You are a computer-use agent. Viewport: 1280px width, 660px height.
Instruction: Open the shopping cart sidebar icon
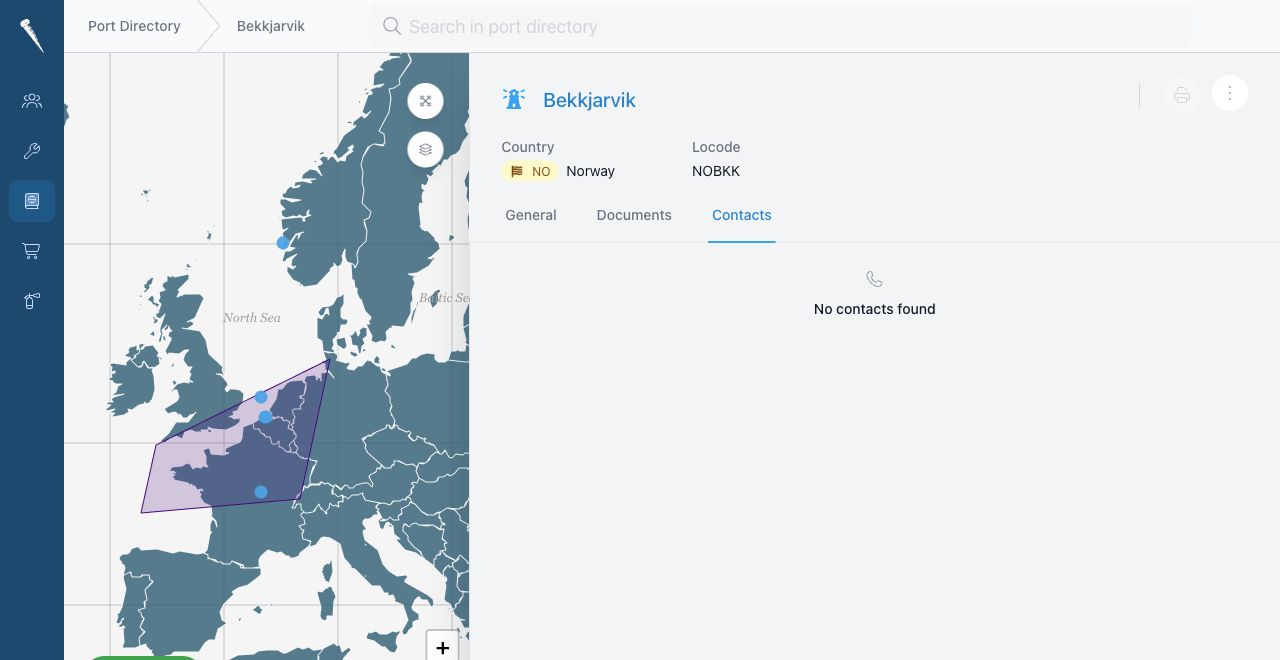coord(32,251)
